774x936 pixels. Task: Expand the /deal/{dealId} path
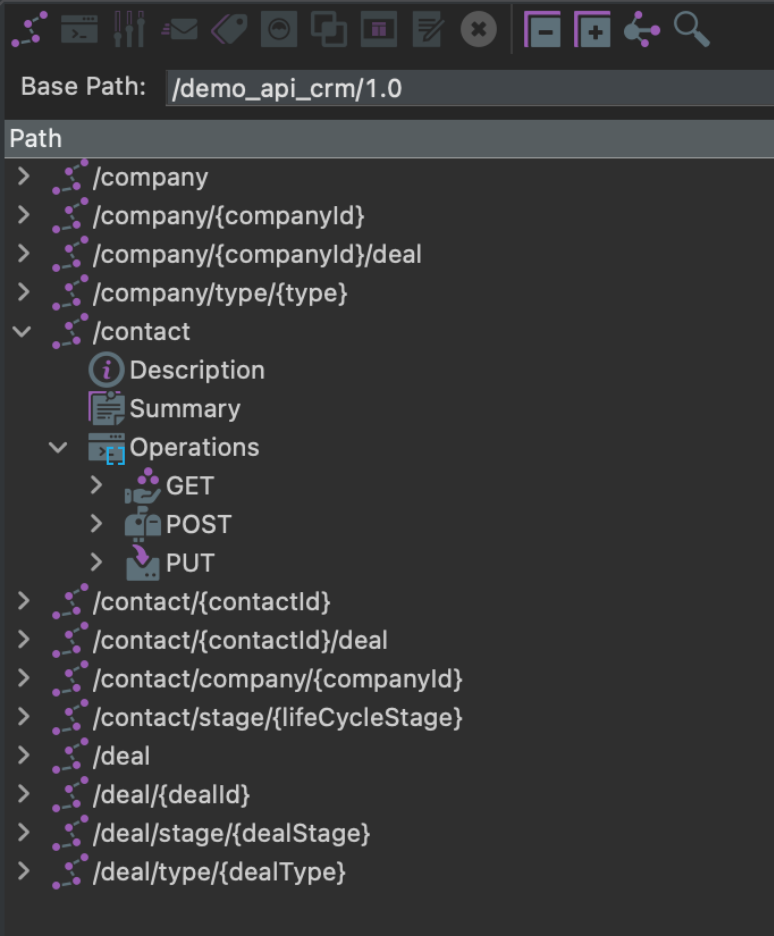(23, 795)
